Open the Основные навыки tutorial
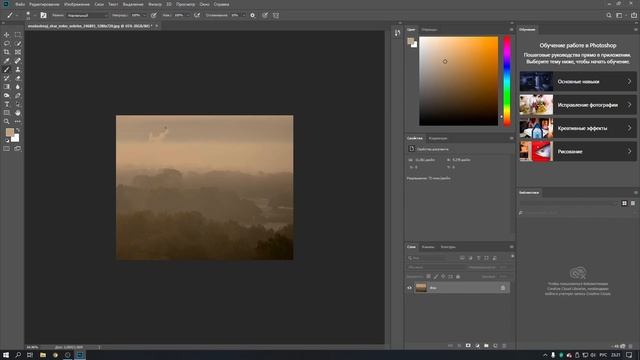Viewport: 640px width, 360px height. tap(578, 82)
